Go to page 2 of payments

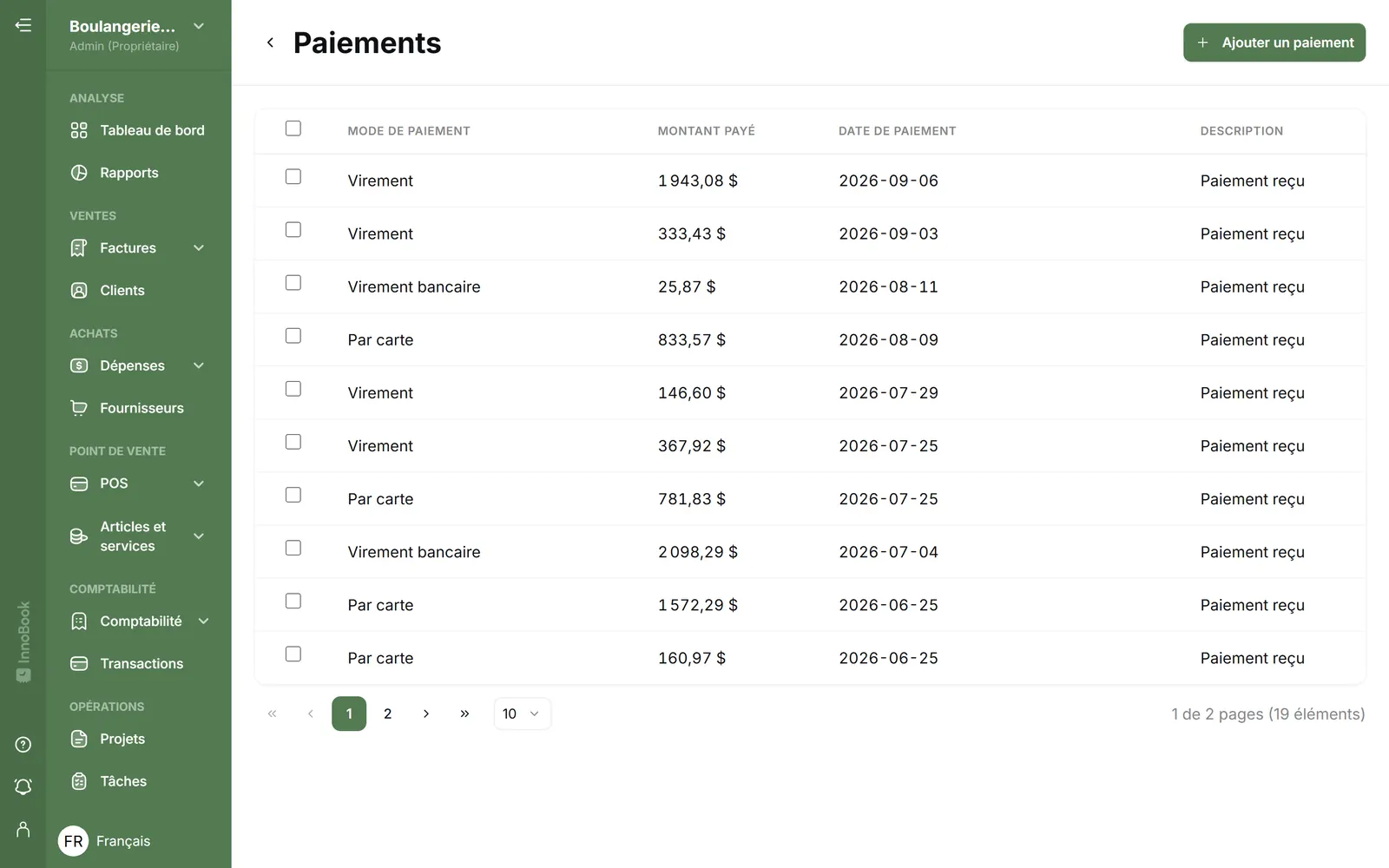tap(387, 713)
